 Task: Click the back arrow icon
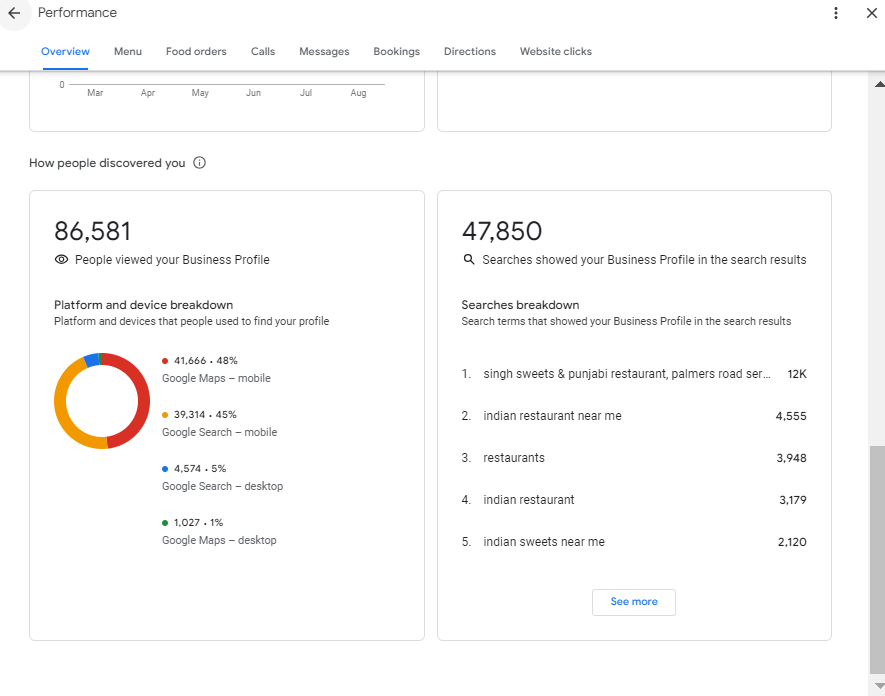[x=14, y=13]
